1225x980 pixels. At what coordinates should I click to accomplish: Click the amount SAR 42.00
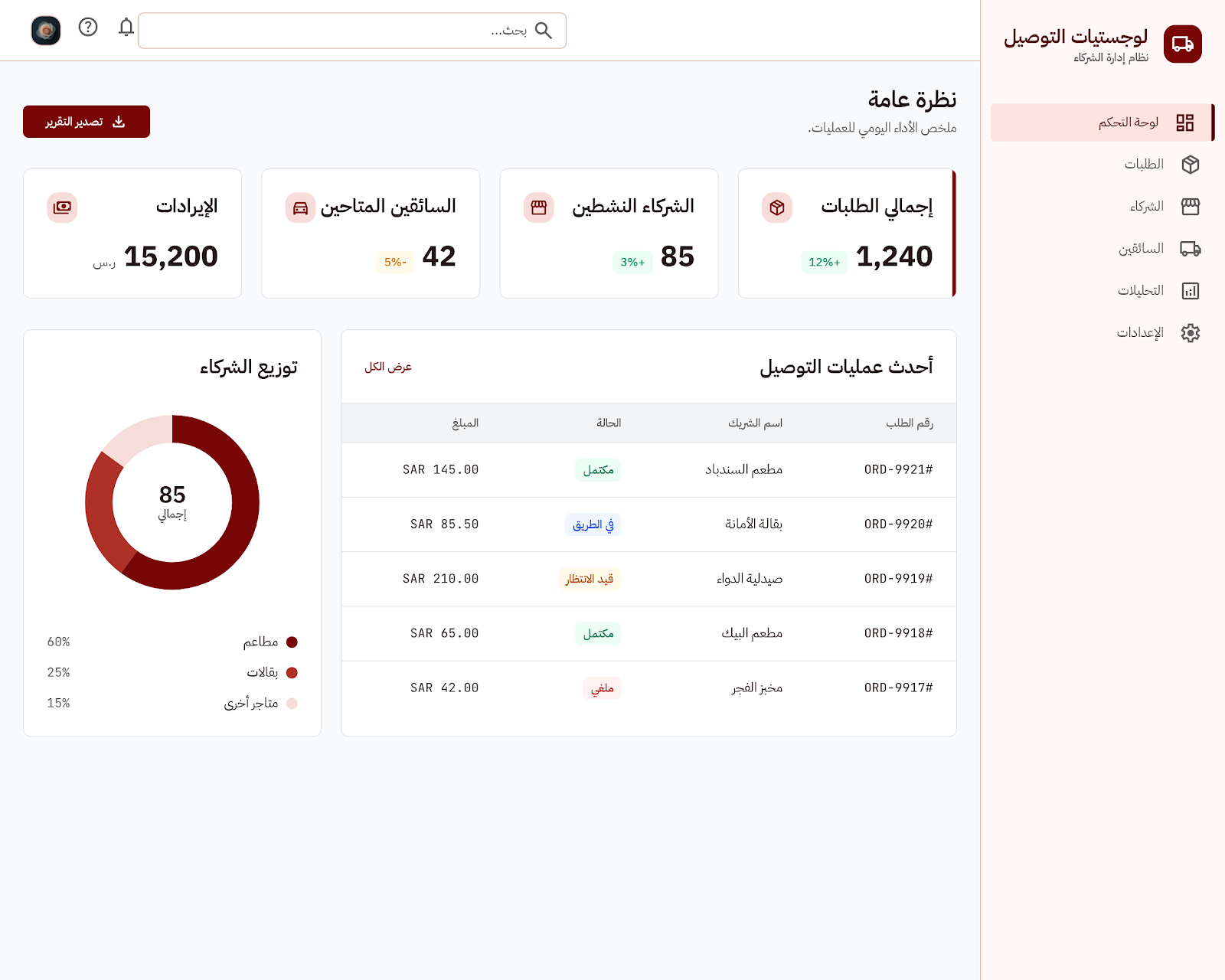click(x=444, y=688)
